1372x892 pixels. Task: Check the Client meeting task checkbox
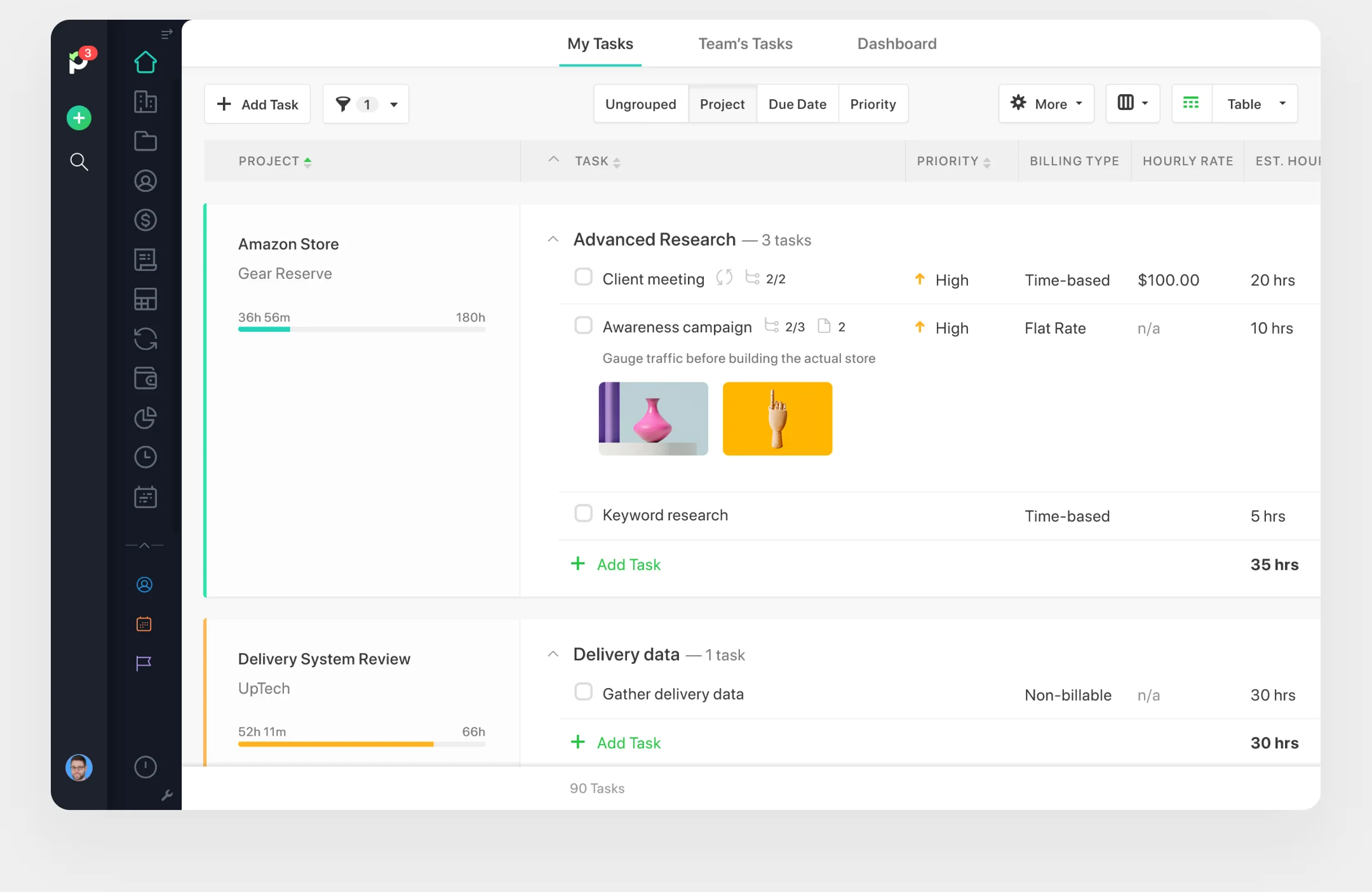pyautogui.click(x=583, y=277)
